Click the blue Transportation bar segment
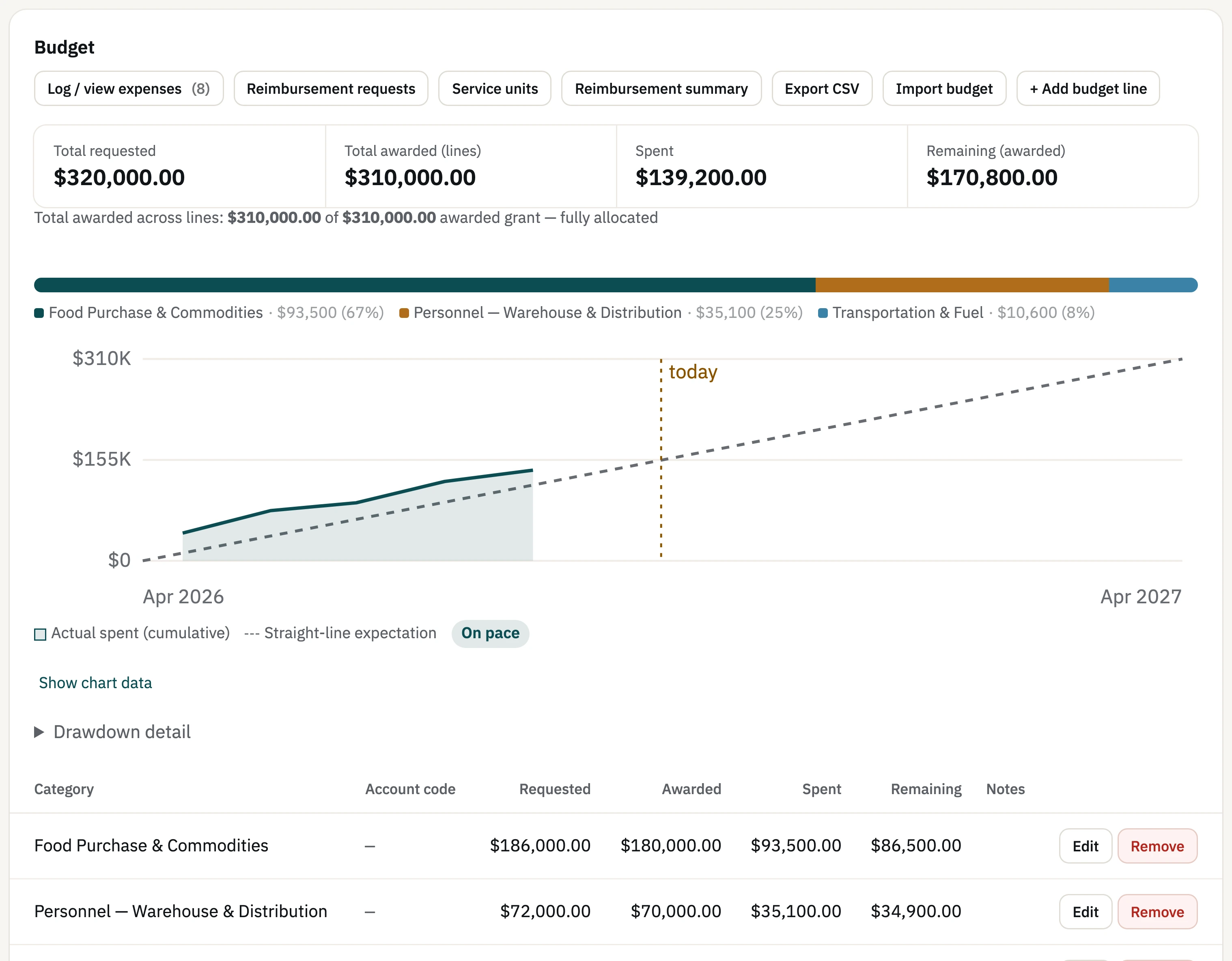The height and width of the screenshot is (961, 1232). point(1154,285)
